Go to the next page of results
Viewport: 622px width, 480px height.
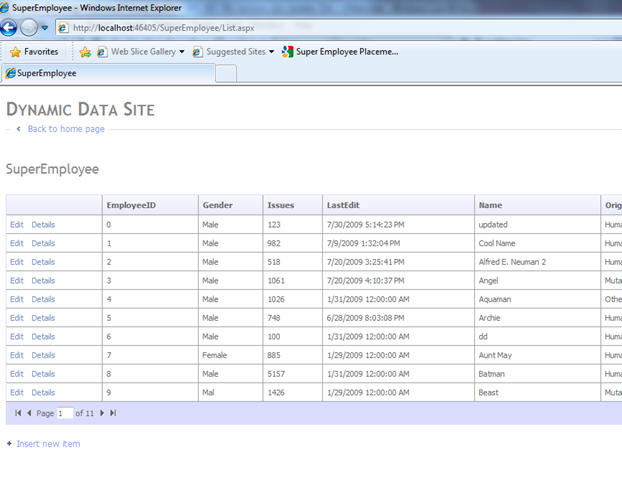[x=102, y=413]
